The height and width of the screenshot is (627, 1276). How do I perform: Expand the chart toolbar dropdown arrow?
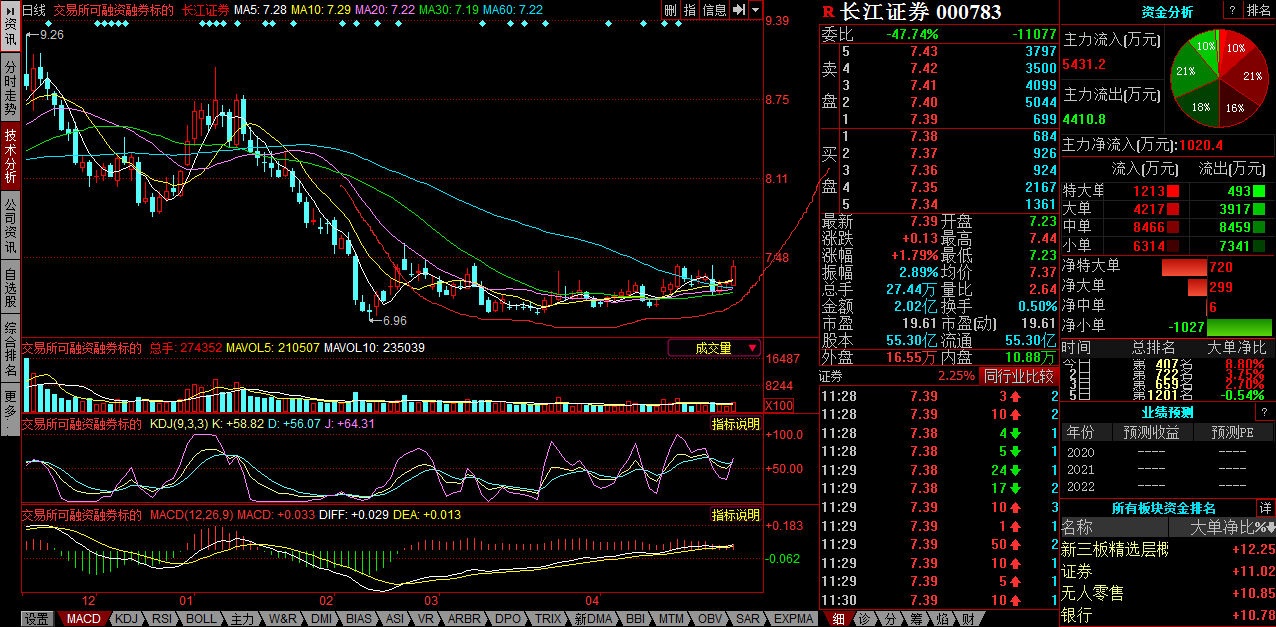pos(755,10)
